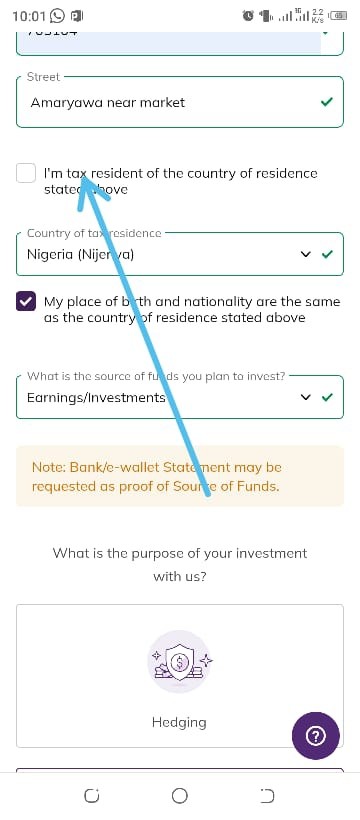
Task: Check the "I'm tax resident" checkbox
Action: [26, 173]
